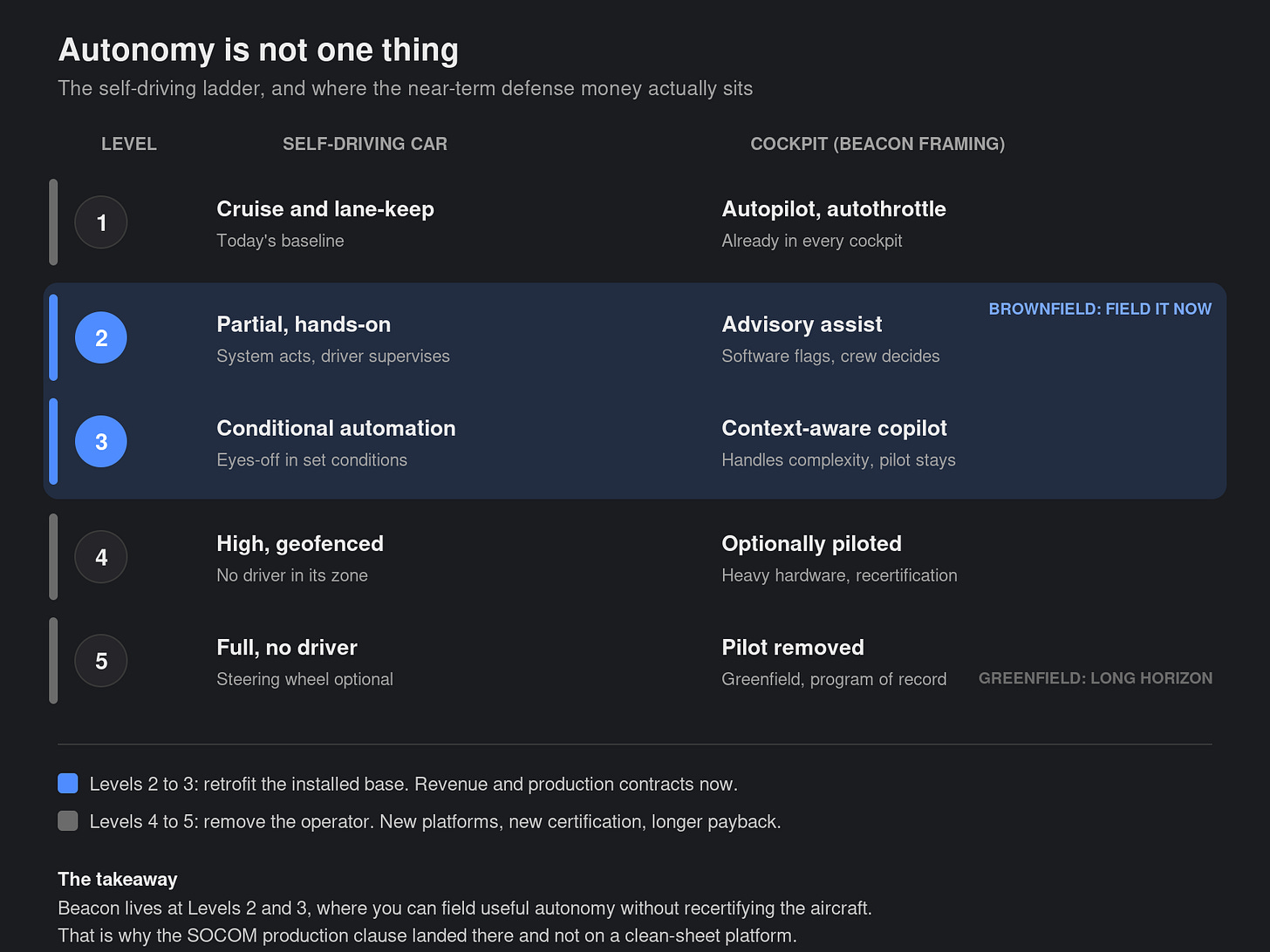Click the Autonomy is not one thing title
Image resolution: width=1270 pixels, height=952 pixels.
258,50
